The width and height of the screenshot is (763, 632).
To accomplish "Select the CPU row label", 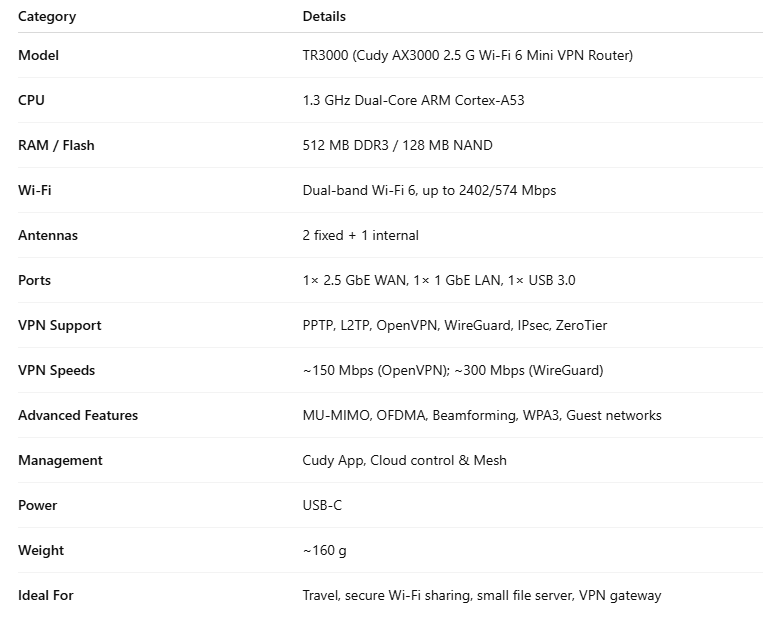I will 31,100.
